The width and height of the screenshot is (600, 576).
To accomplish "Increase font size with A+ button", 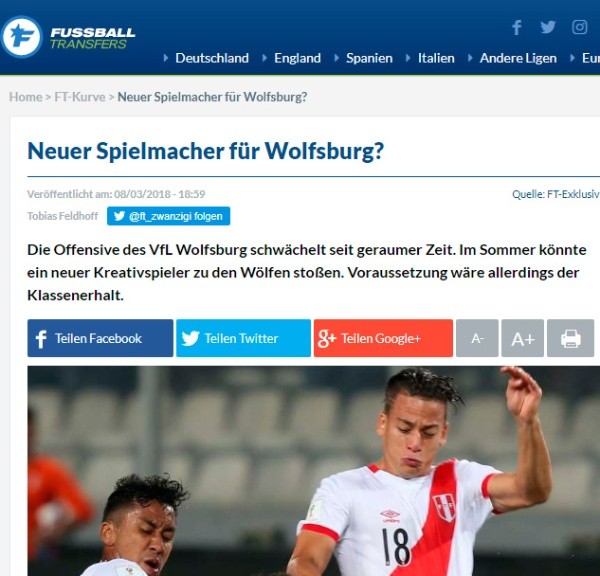I will [x=523, y=338].
